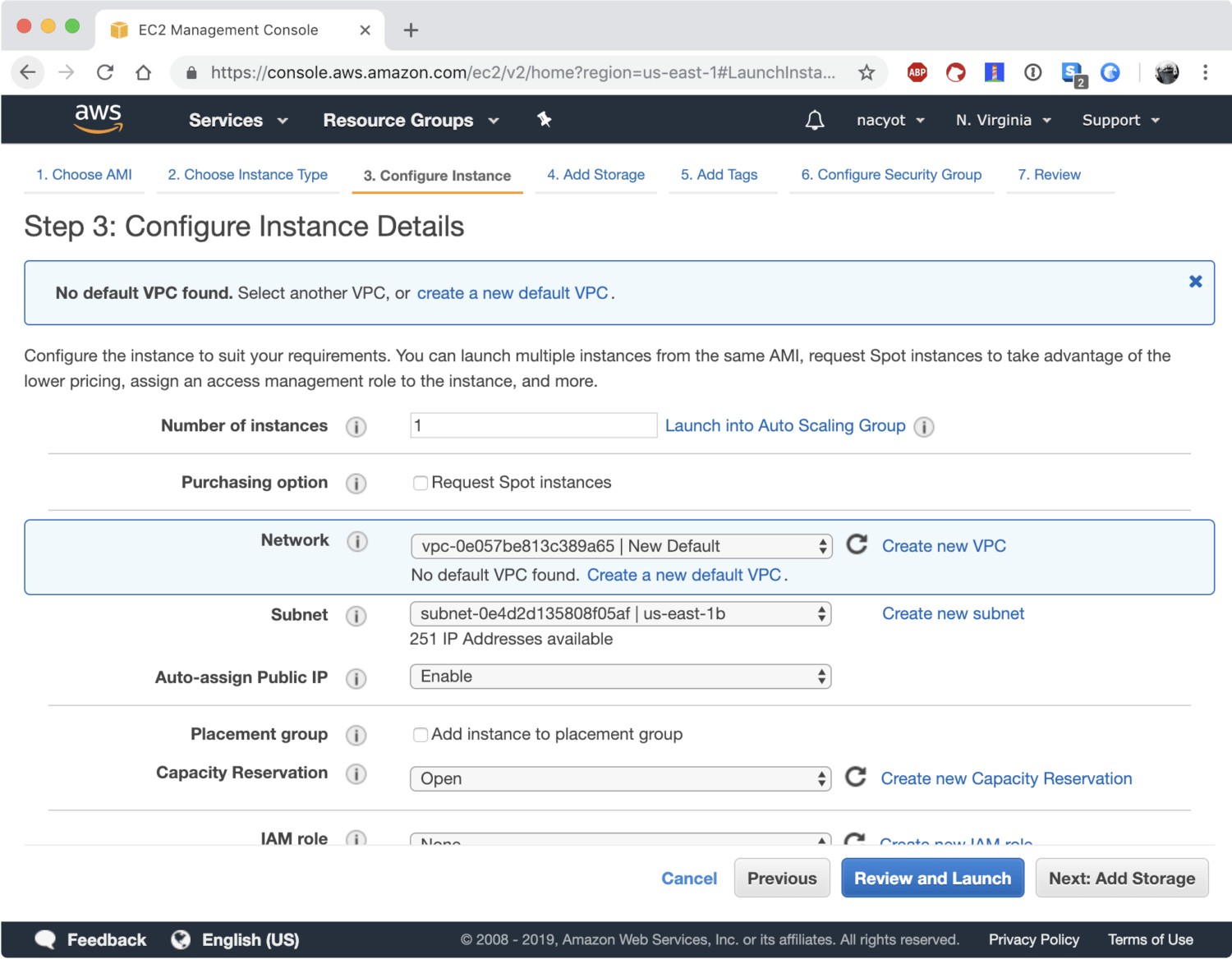Go to step 5. Add Tags
This screenshot has height=959, width=1232.
(719, 175)
